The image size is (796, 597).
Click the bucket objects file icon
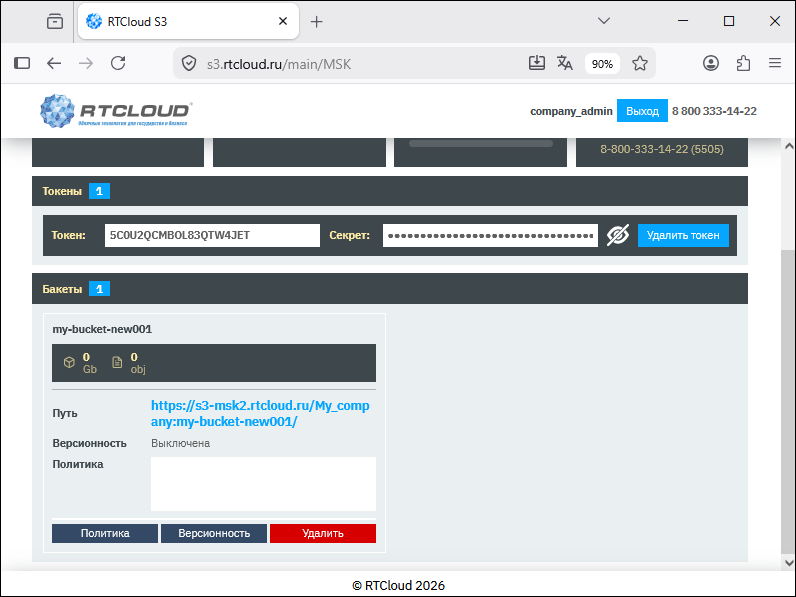pyautogui.click(x=117, y=362)
